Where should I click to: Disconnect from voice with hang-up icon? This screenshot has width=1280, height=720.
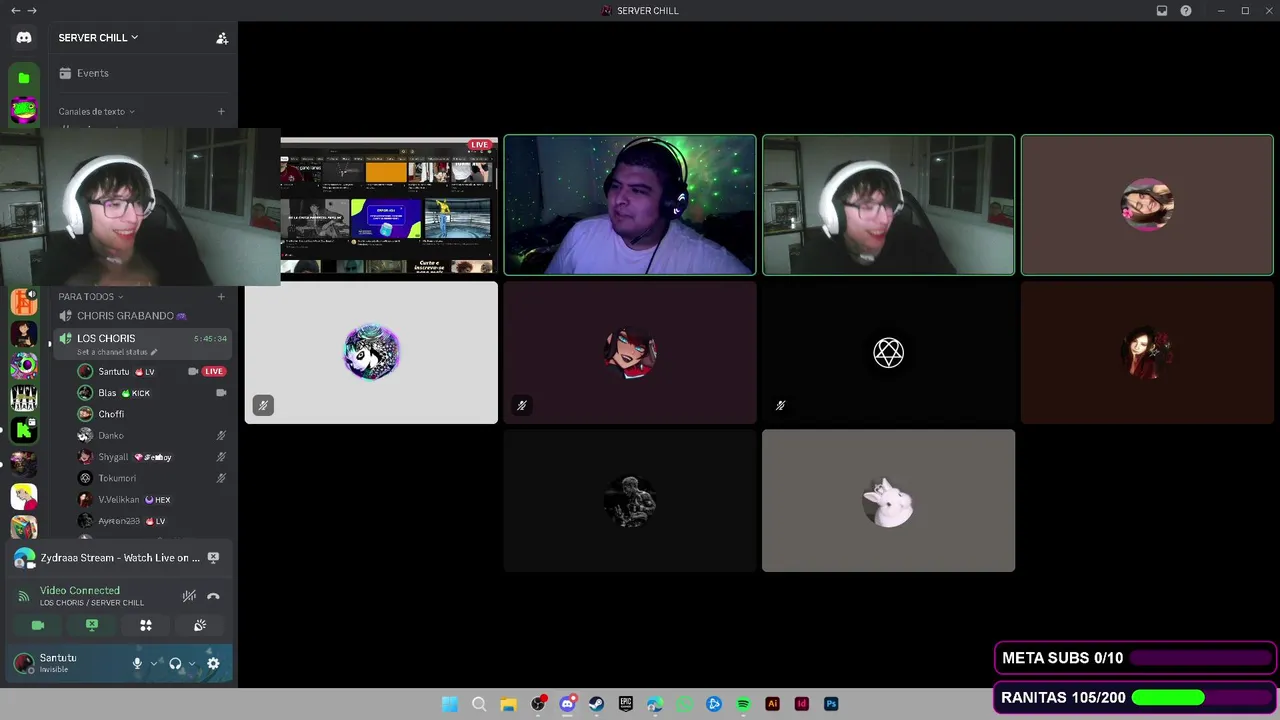click(213, 596)
